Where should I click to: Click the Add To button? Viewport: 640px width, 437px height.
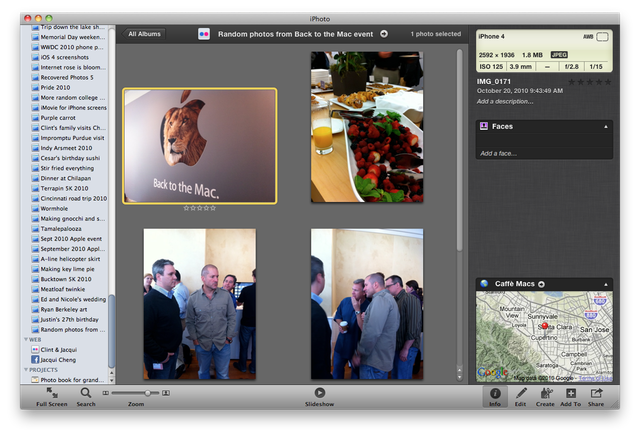(571, 397)
